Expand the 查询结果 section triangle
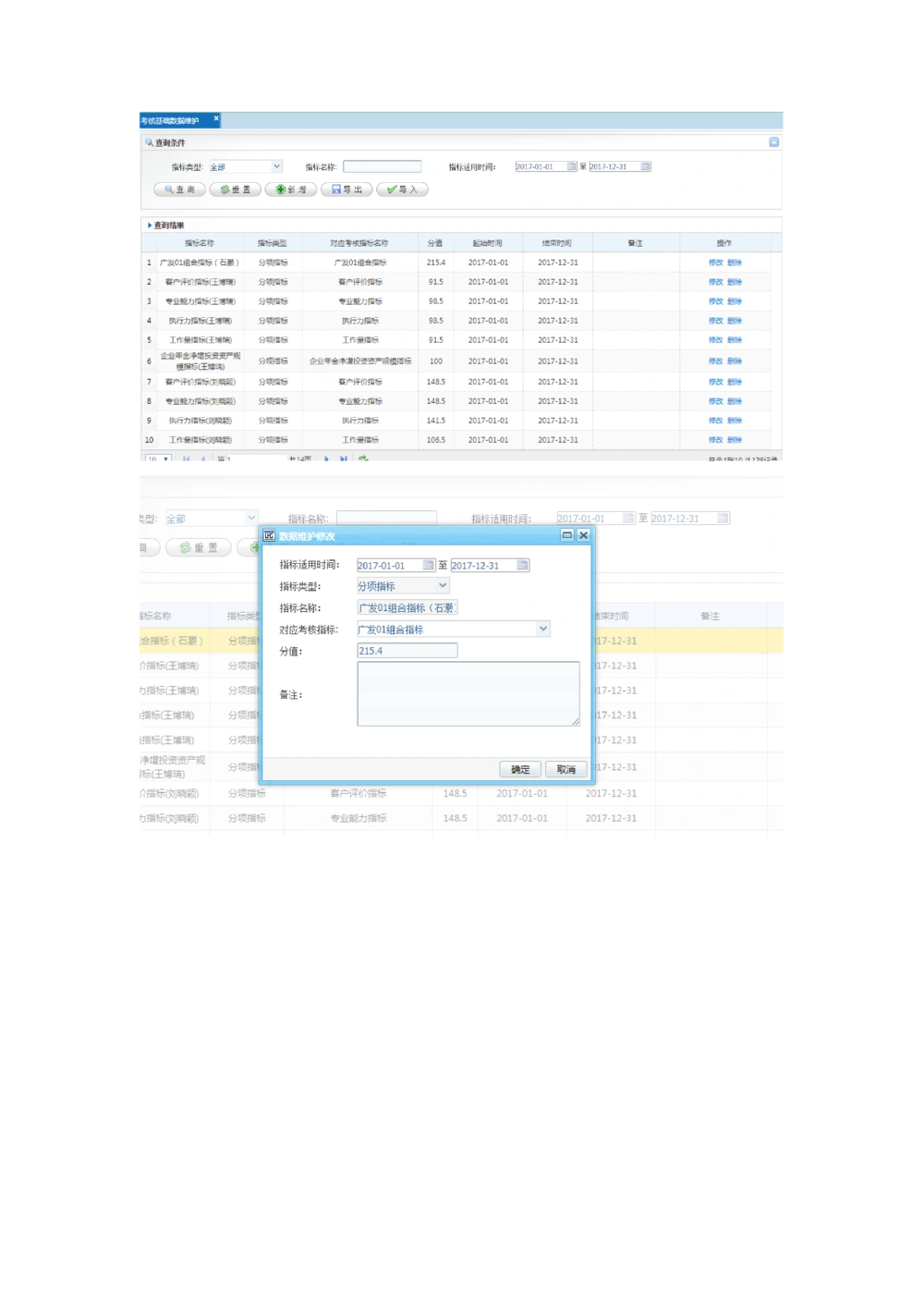 [150, 226]
